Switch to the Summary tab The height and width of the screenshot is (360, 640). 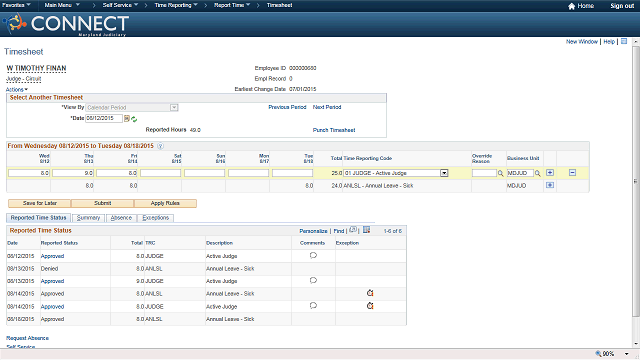point(89,218)
